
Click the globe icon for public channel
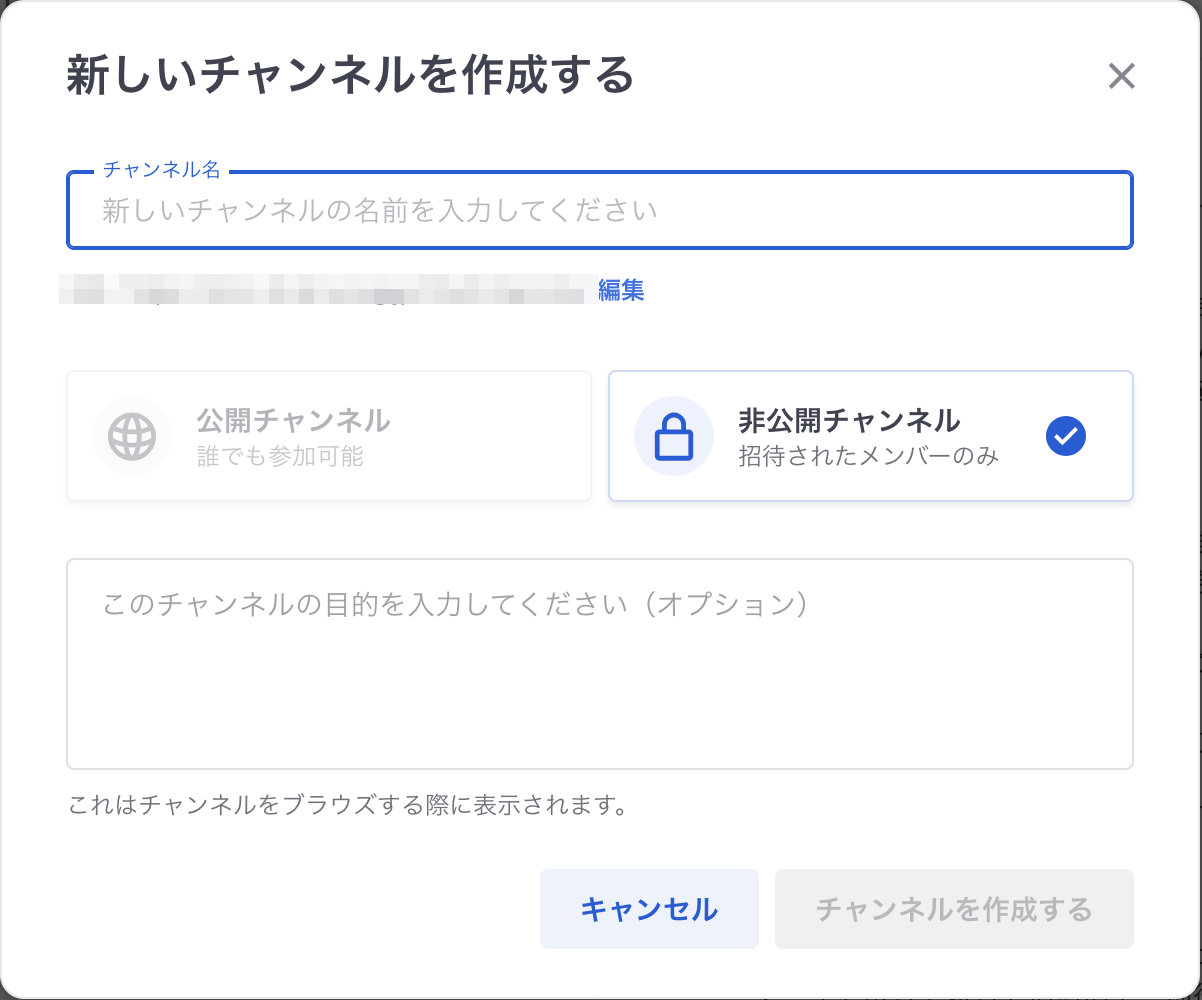pyautogui.click(x=132, y=436)
